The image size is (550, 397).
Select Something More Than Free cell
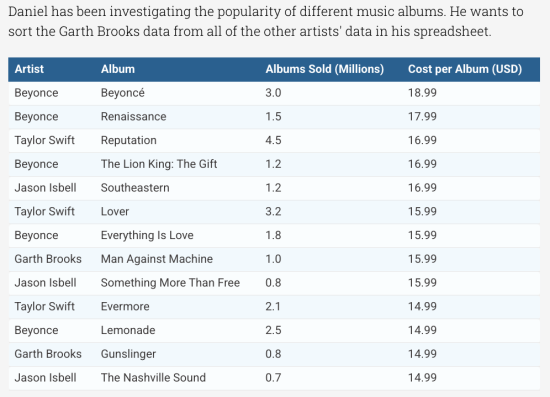(170, 283)
